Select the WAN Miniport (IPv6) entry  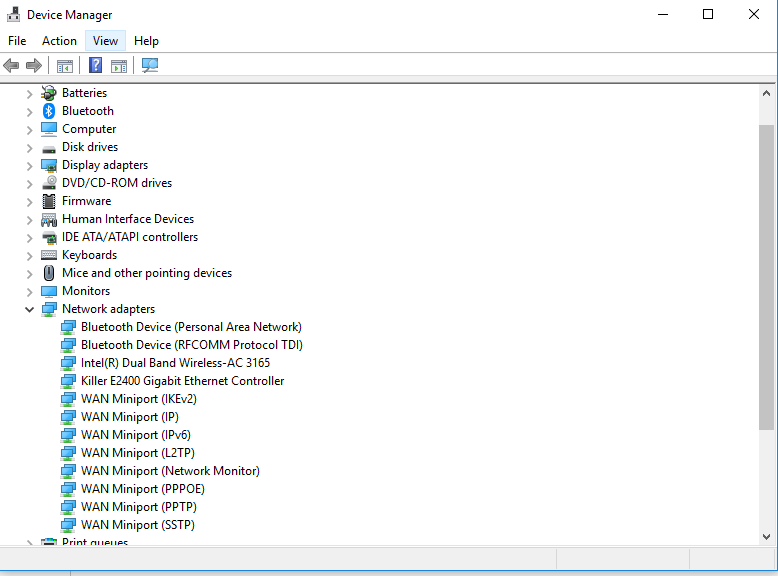click(135, 435)
